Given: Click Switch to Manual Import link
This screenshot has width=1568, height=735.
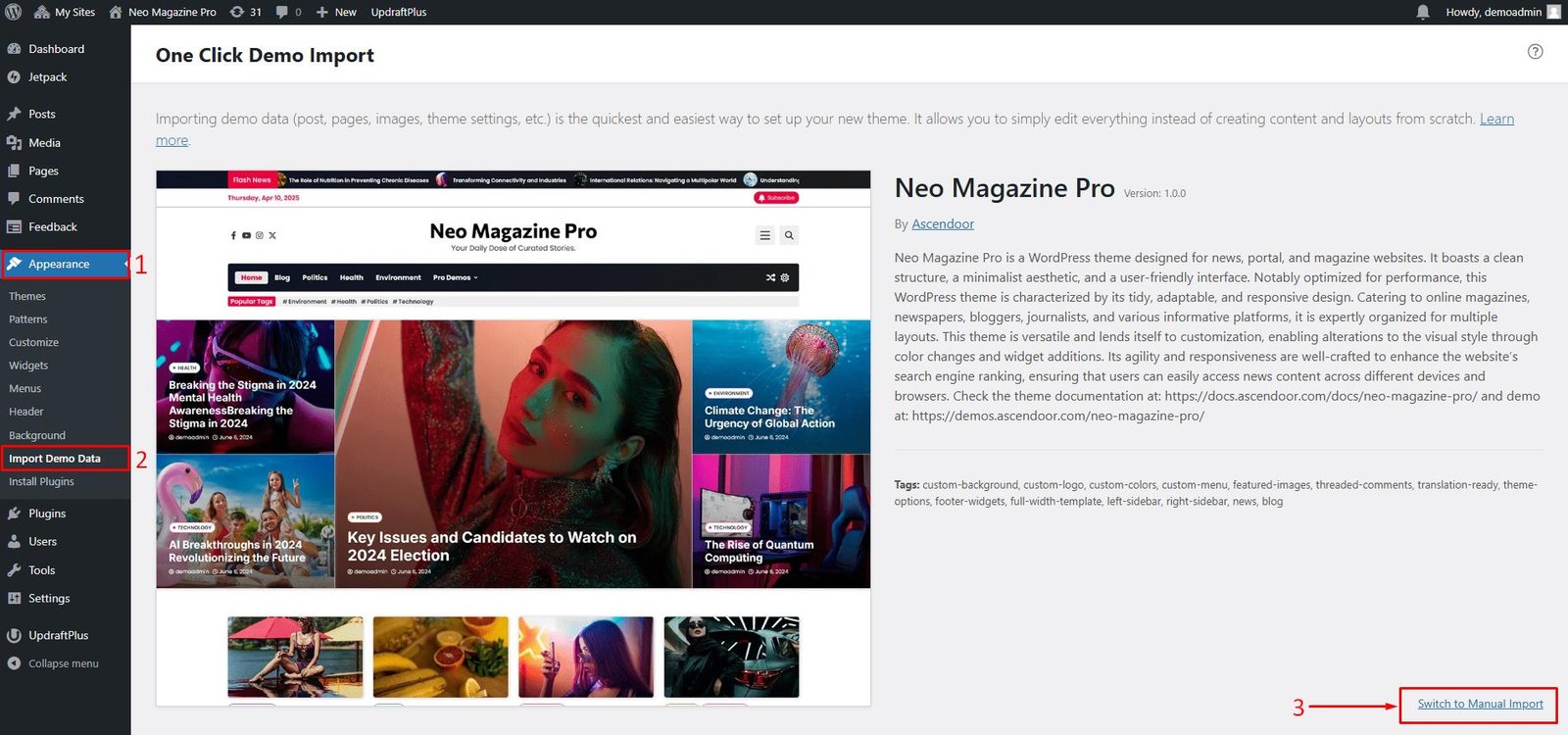Looking at the screenshot, I should click(1480, 704).
